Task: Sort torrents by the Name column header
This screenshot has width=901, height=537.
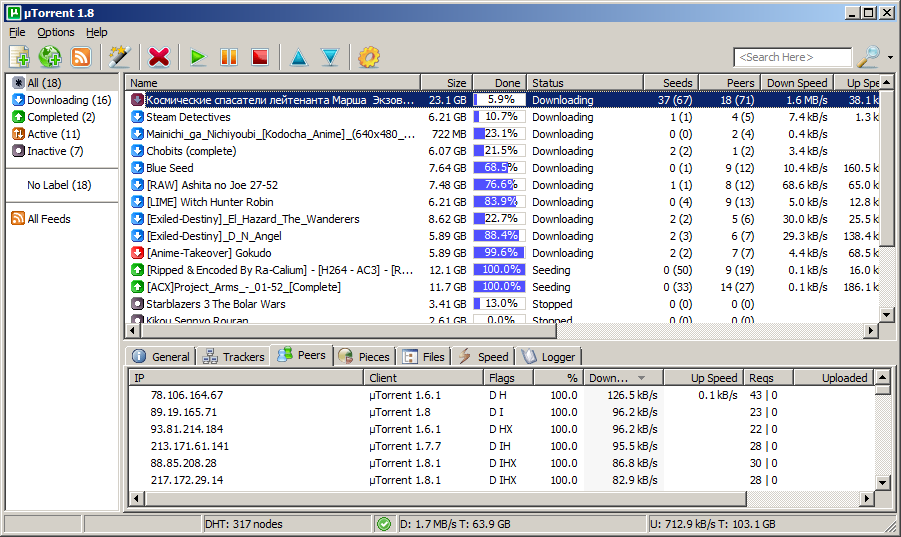Action: click(x=274, y=83)
